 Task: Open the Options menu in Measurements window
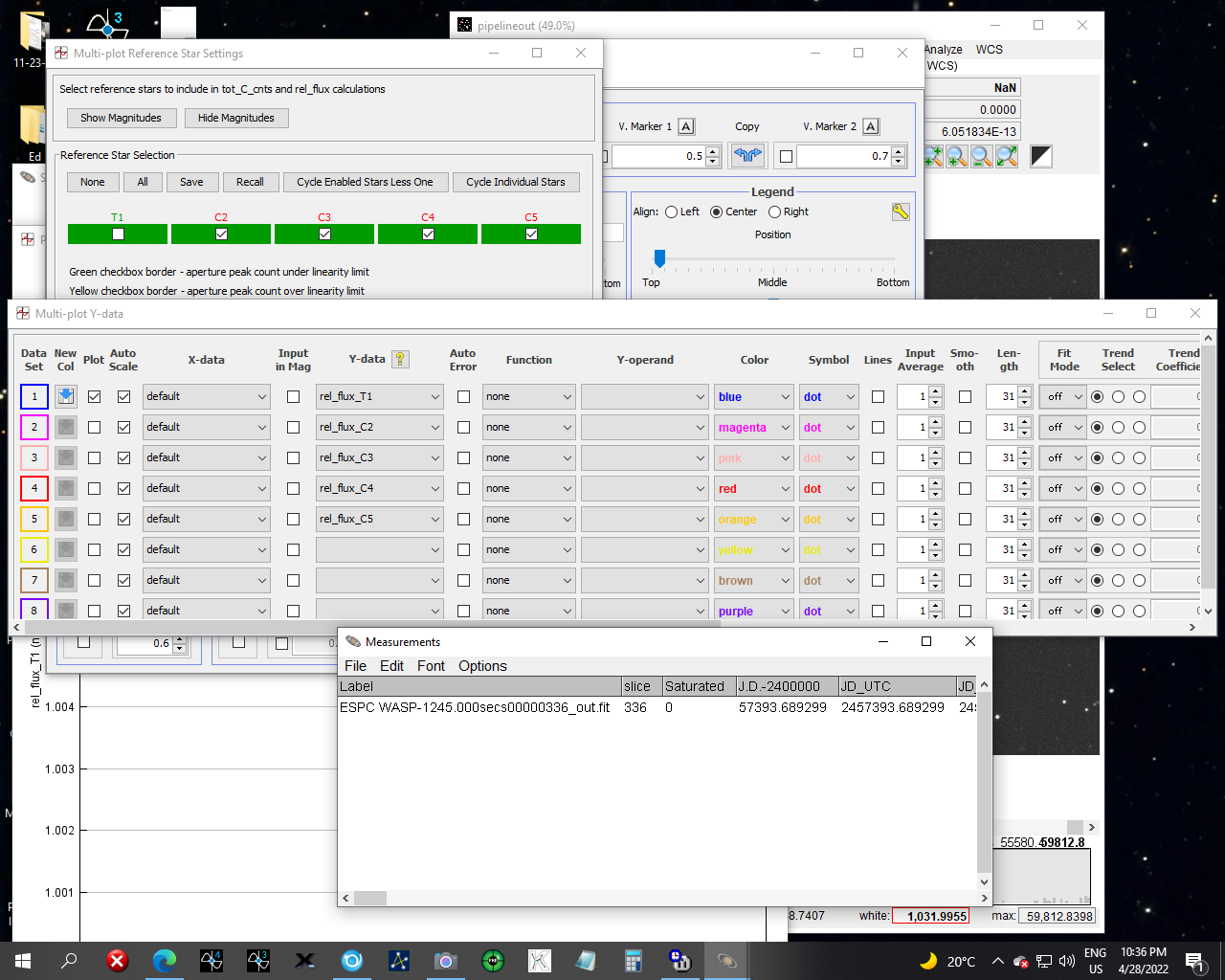(482, 666)
